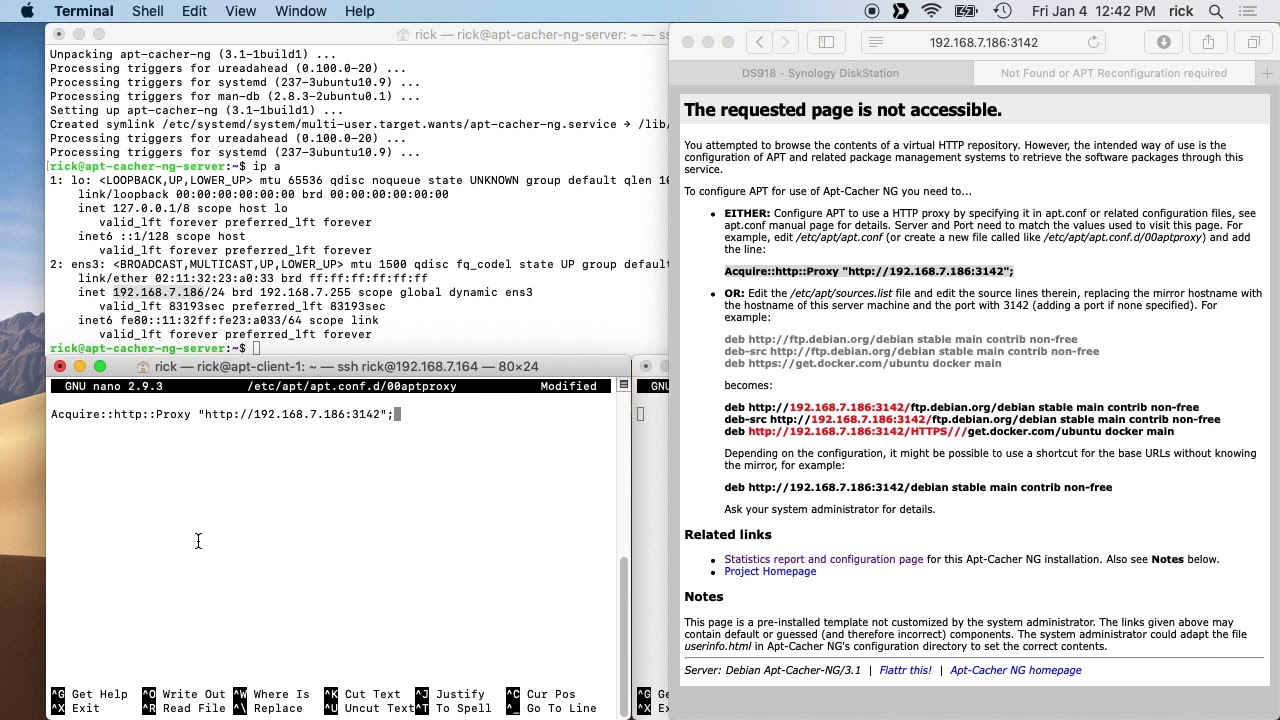The width and height of the screenshot is (1280, 720).
Task: Open the View menu
Action: pyautogui.click(x=240, y=11)
